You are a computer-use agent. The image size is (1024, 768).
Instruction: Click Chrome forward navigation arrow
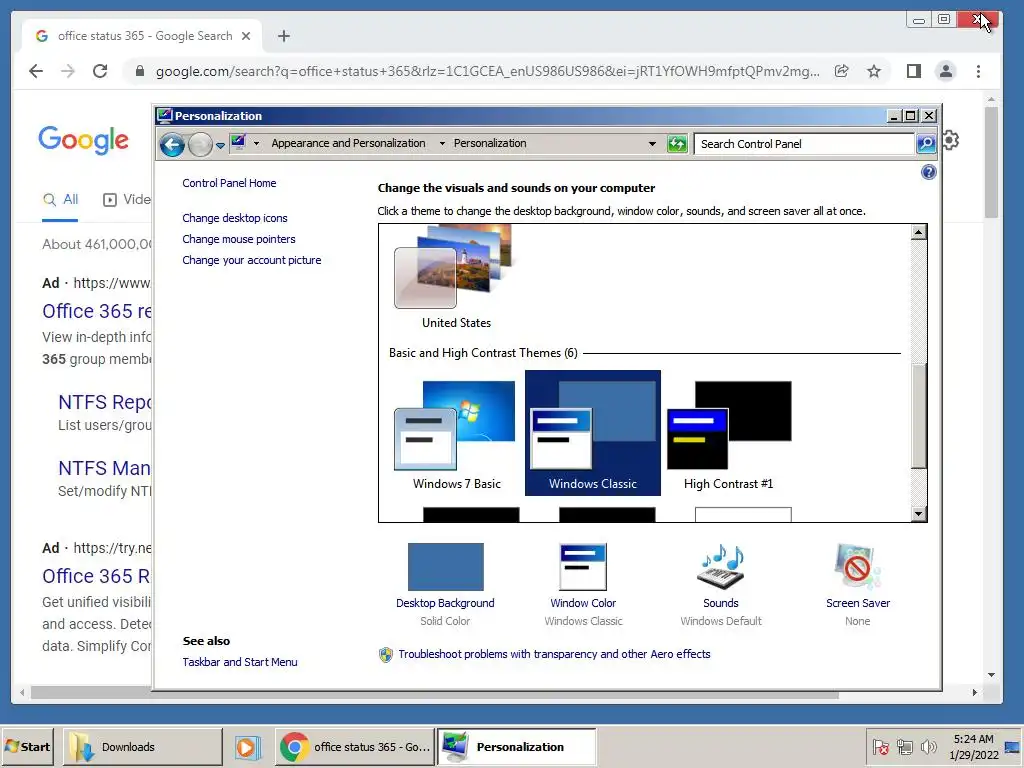[x=68, y=71]
